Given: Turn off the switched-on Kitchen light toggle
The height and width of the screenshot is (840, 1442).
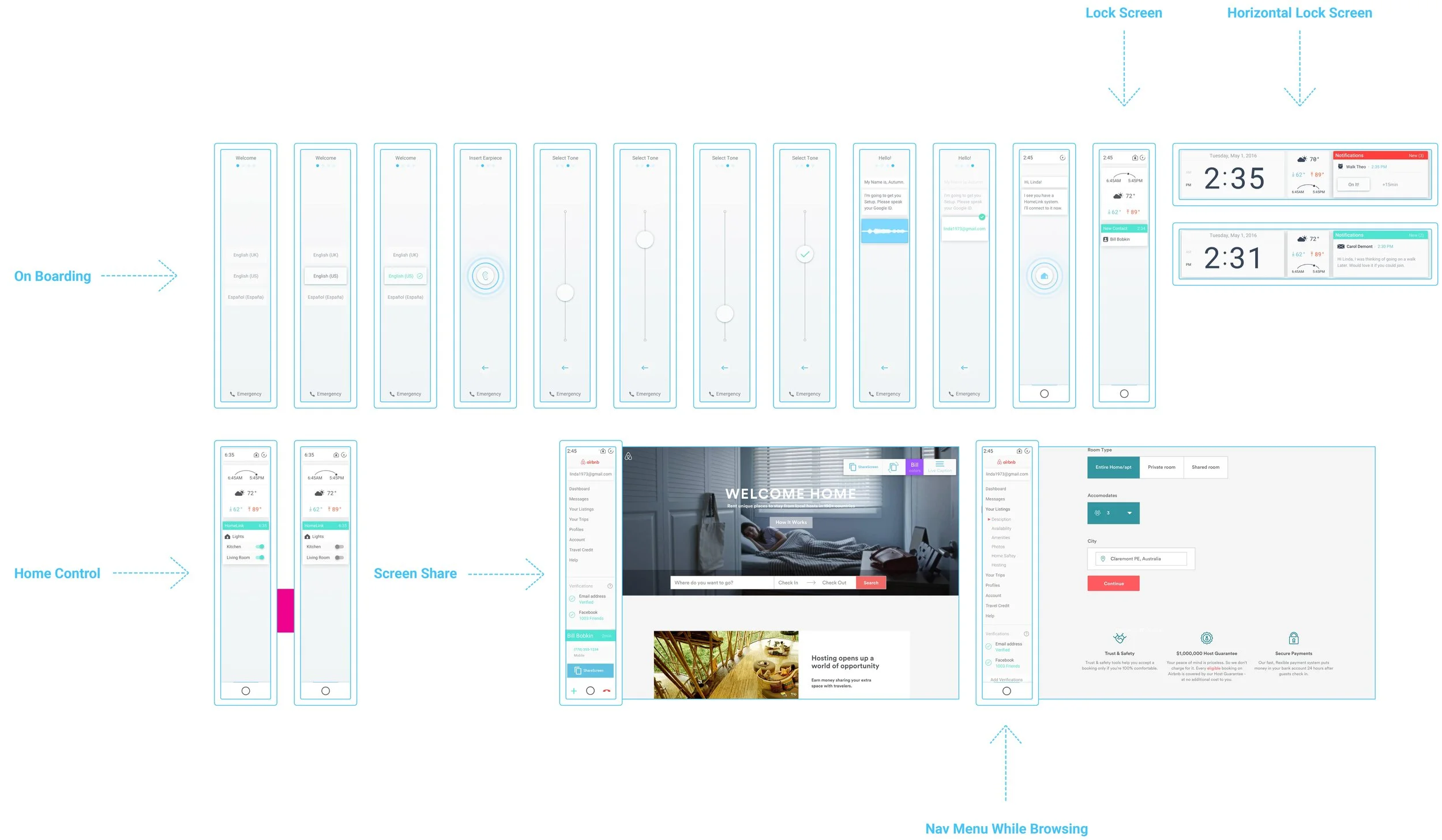Looking at the screenshot, I should [x=260, y=547].
